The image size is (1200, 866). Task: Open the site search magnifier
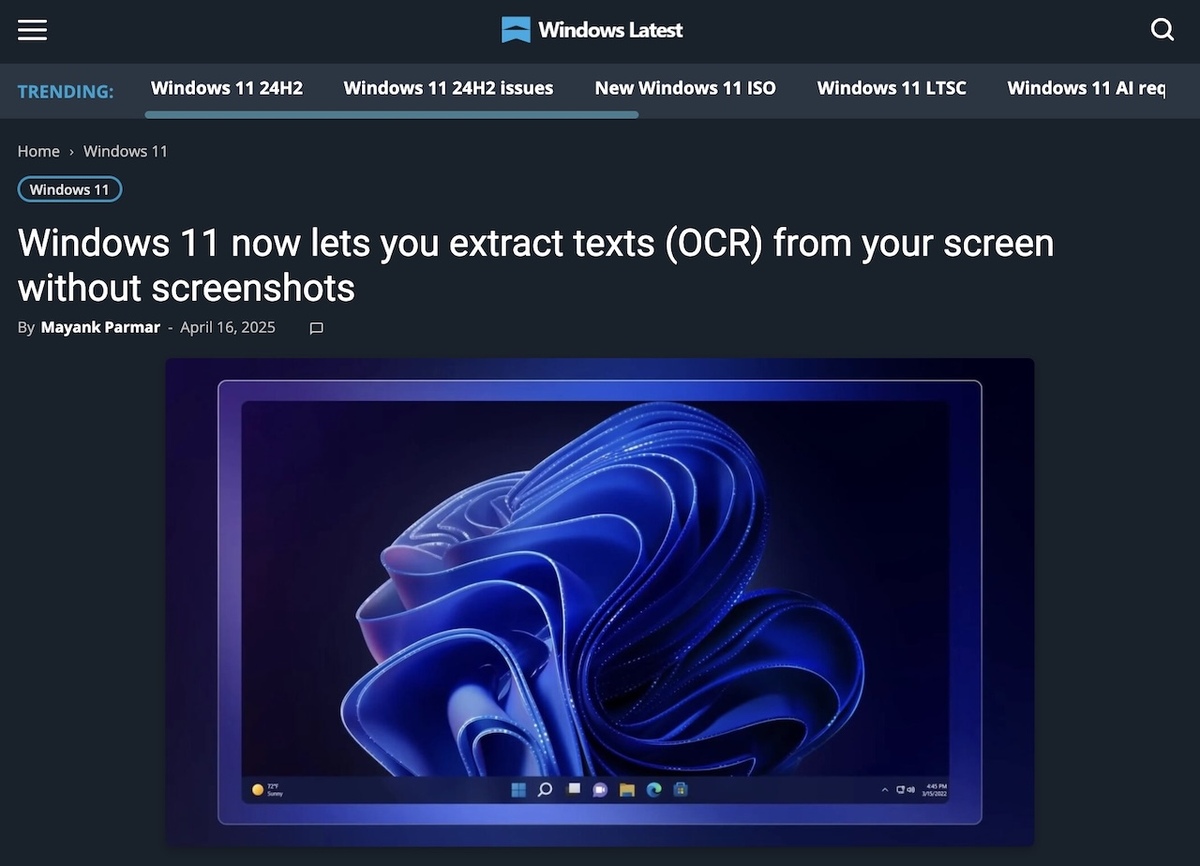[1162, 30]
